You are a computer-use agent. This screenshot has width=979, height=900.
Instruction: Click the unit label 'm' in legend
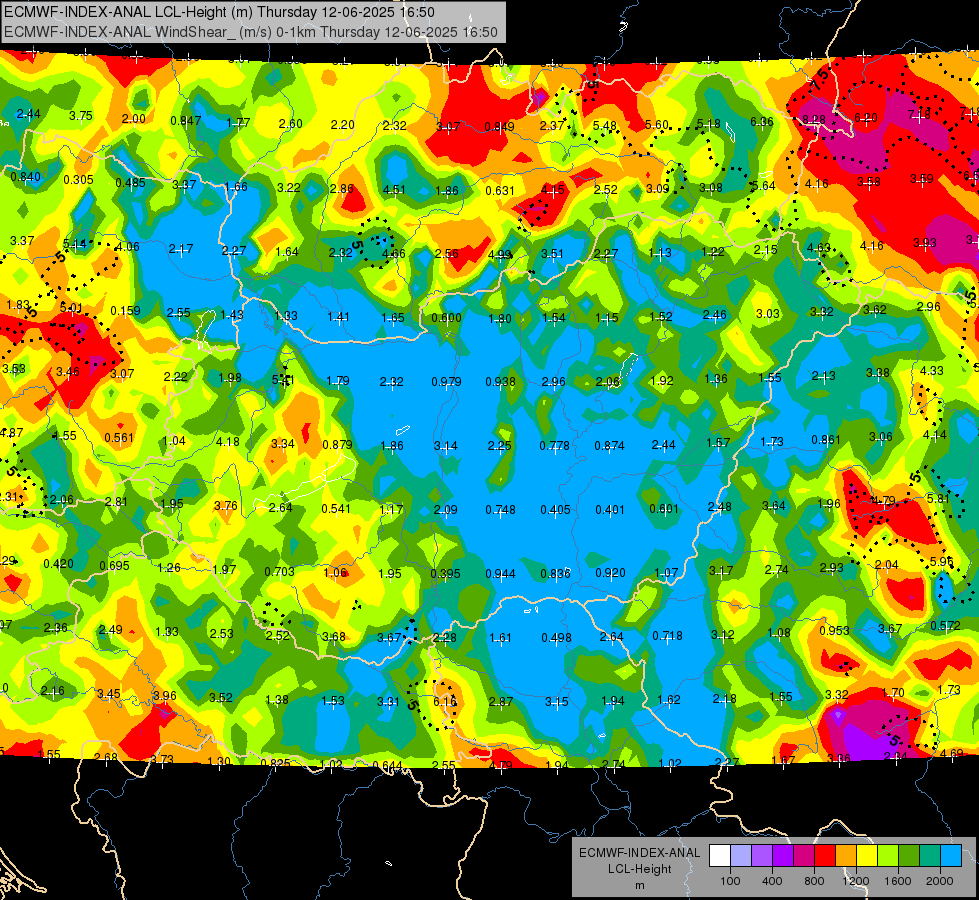click(640, 886)
